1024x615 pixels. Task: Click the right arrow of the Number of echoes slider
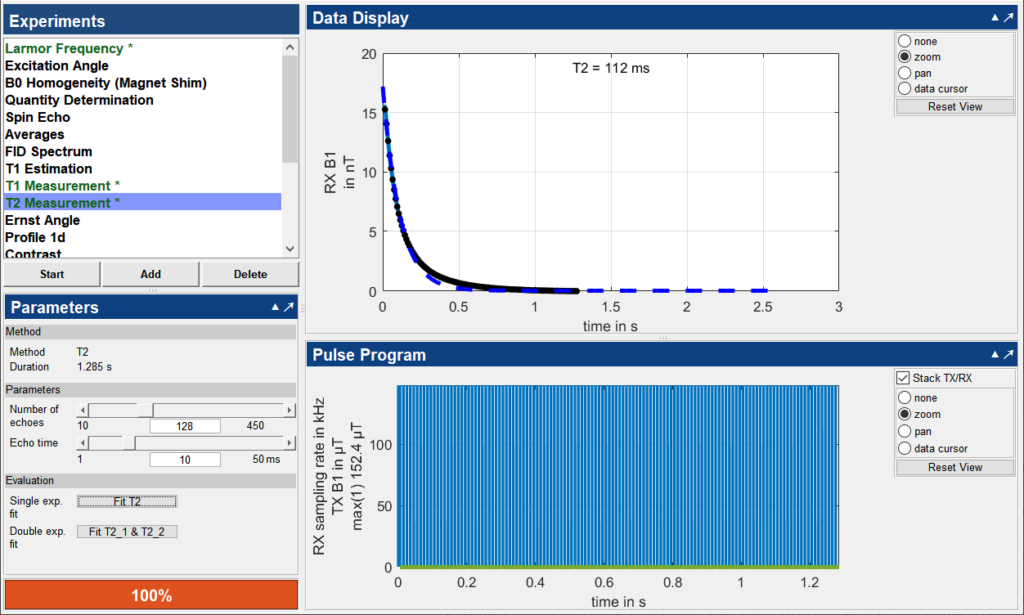click(290, 410)
